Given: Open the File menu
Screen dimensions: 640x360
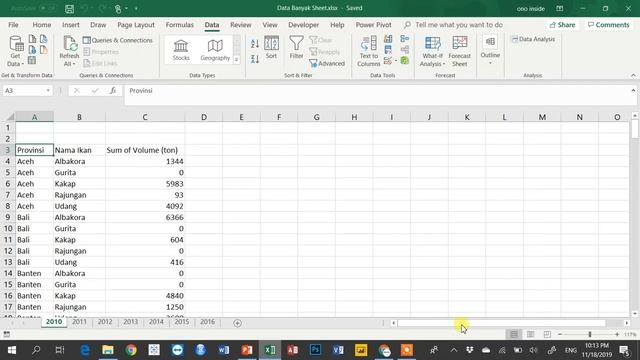Looking at the screenshot, I should pos(13,25).
